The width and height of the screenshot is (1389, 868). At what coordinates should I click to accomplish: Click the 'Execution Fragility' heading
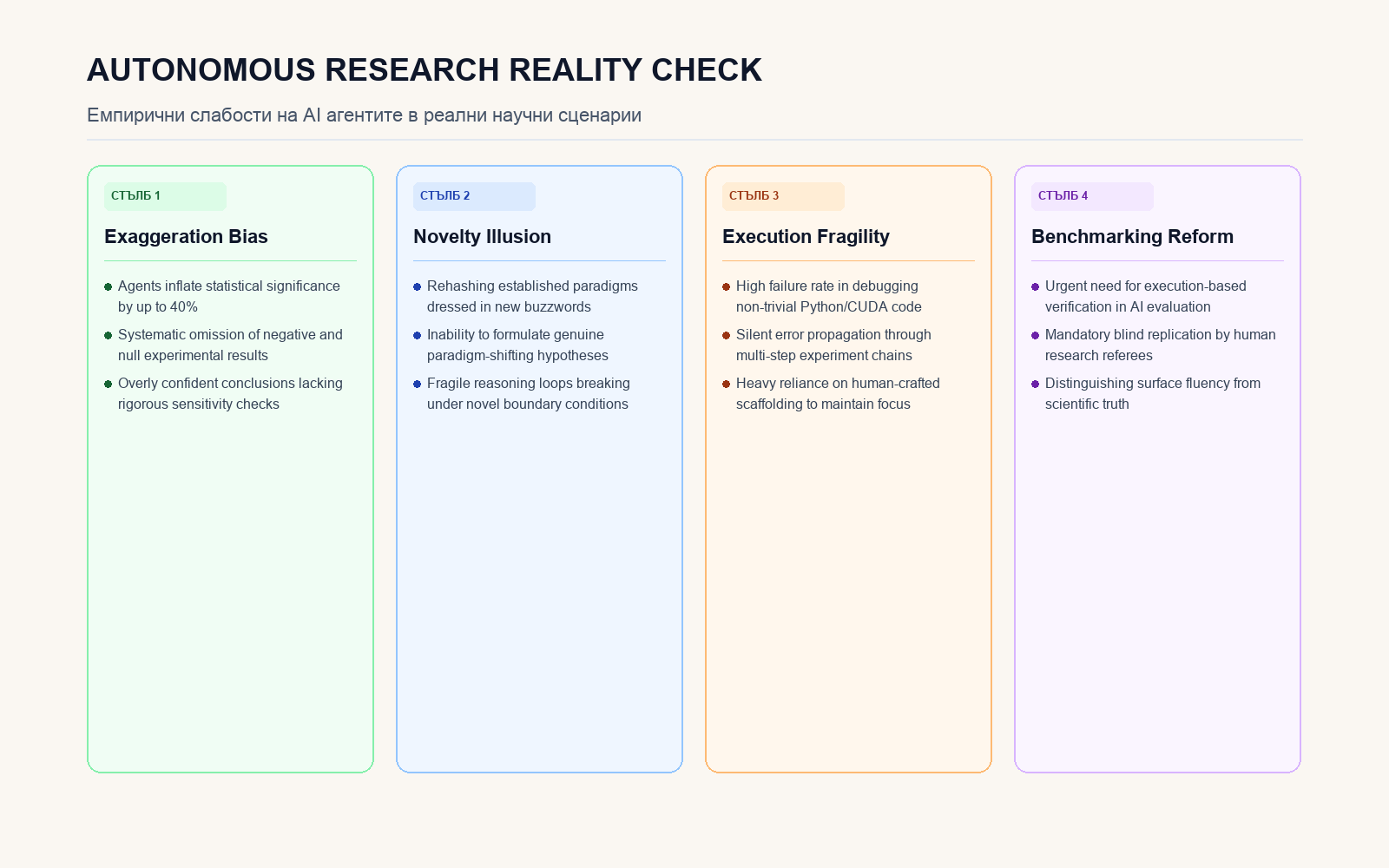806,237
